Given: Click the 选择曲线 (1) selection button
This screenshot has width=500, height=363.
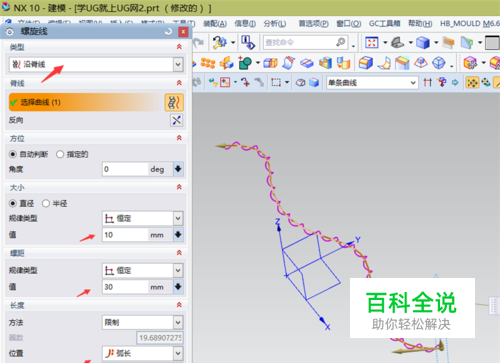Looking at the screenshot, I should (x=86, y=102).
